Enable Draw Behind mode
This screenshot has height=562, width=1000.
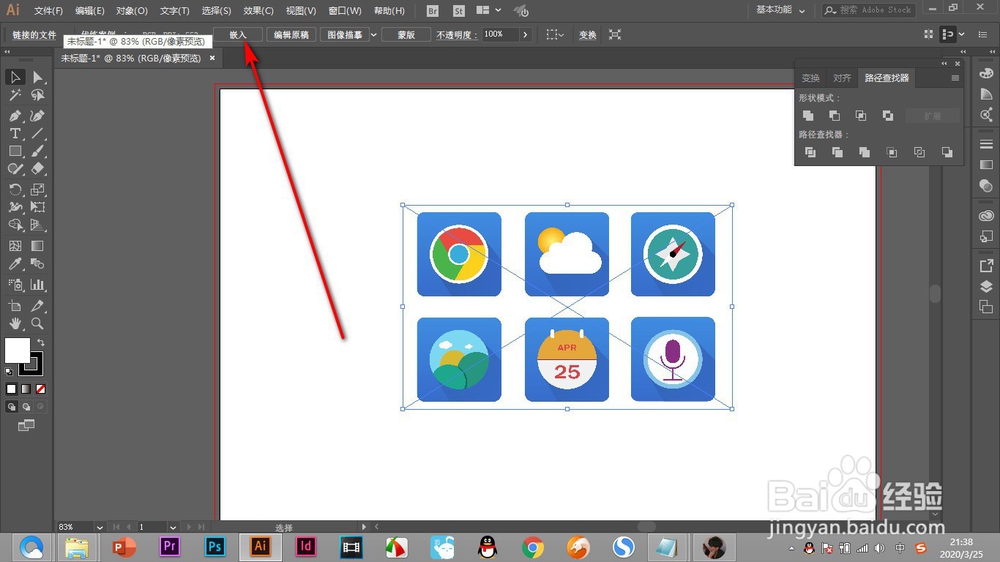point(26,407)
